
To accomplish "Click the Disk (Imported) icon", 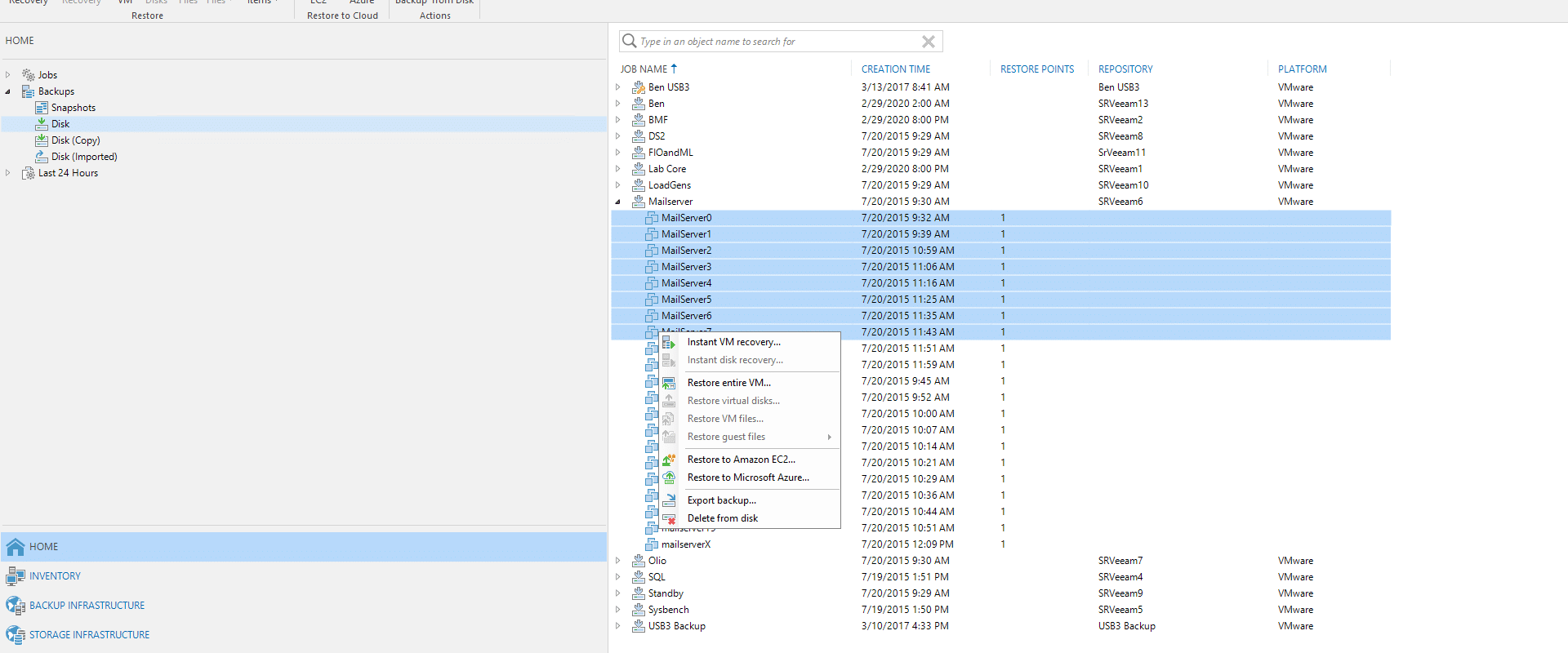I will tap(42, 157).
